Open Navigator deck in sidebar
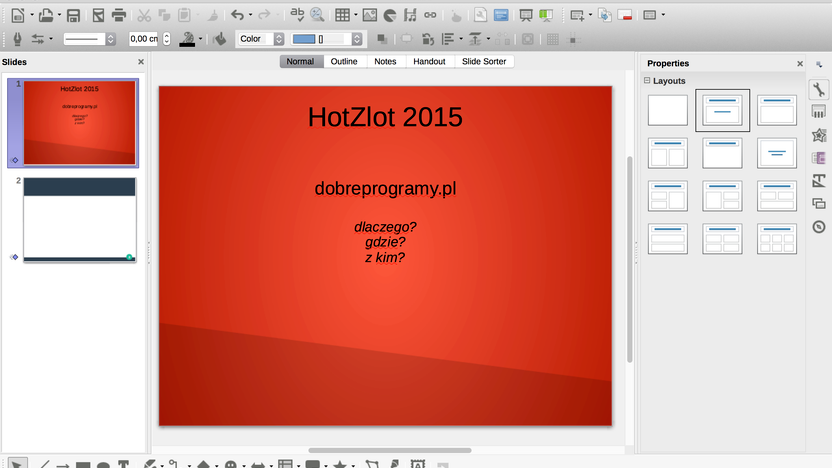 819,227
